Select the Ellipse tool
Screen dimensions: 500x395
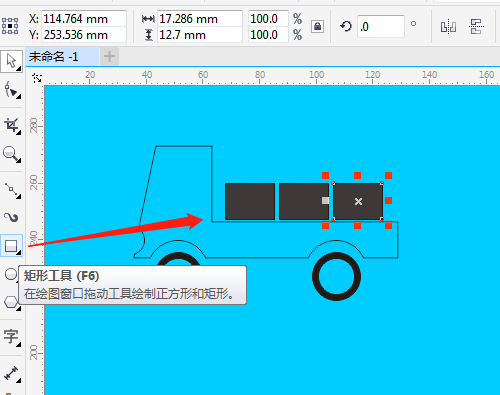pyautogui.click(x=11, y=274)
